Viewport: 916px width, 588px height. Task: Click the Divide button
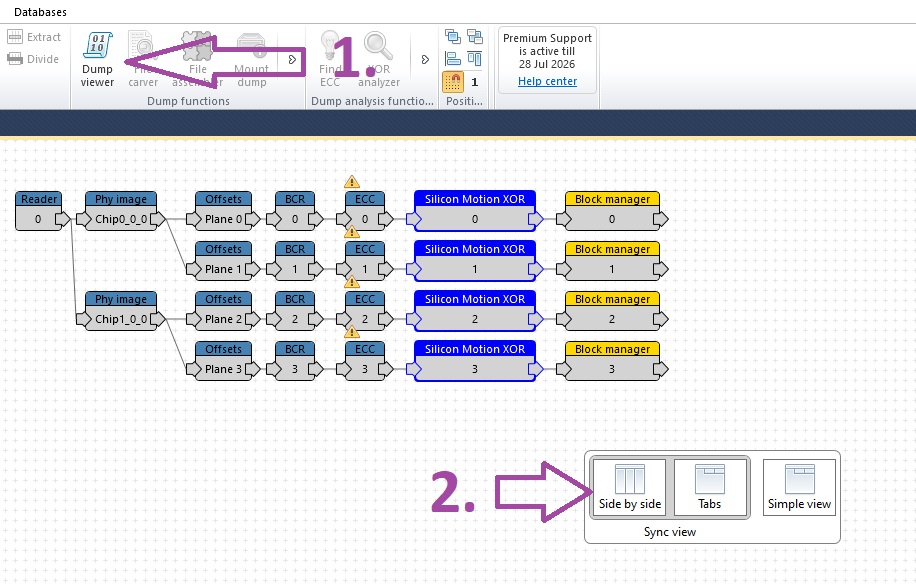pos(34,59)
